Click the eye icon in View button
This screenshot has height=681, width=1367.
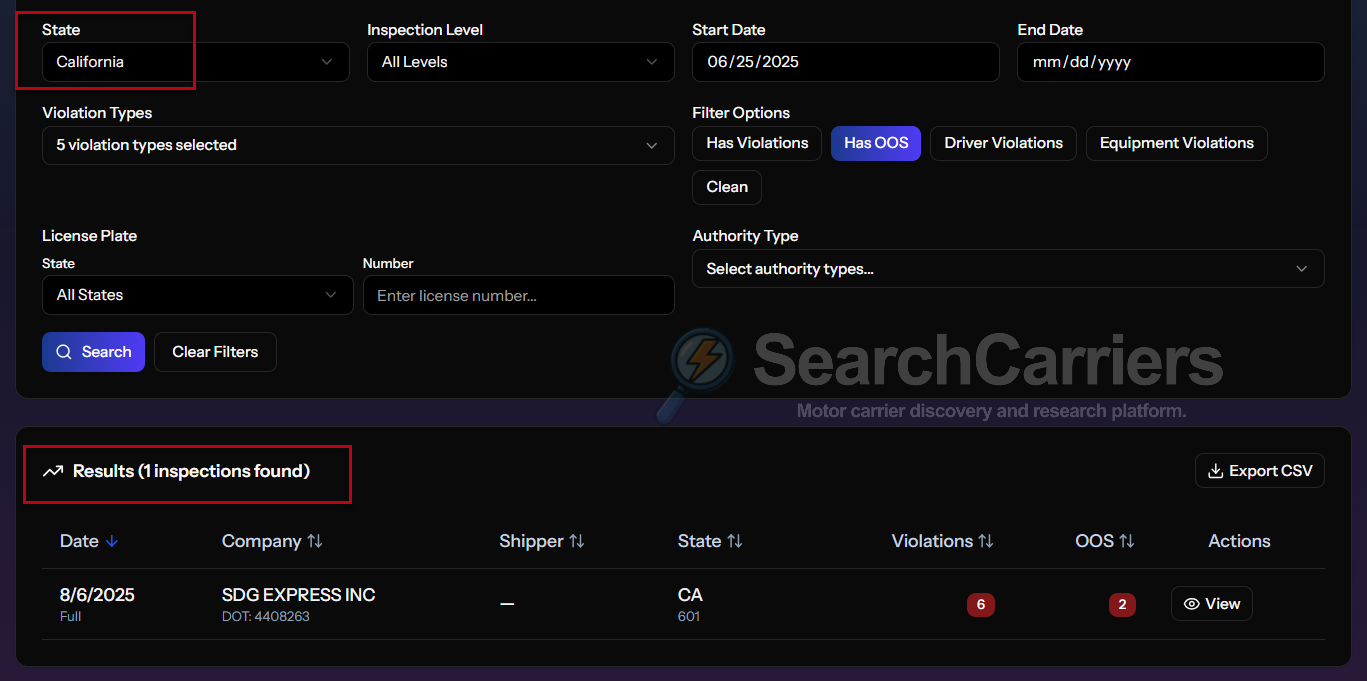point(1191,604)
